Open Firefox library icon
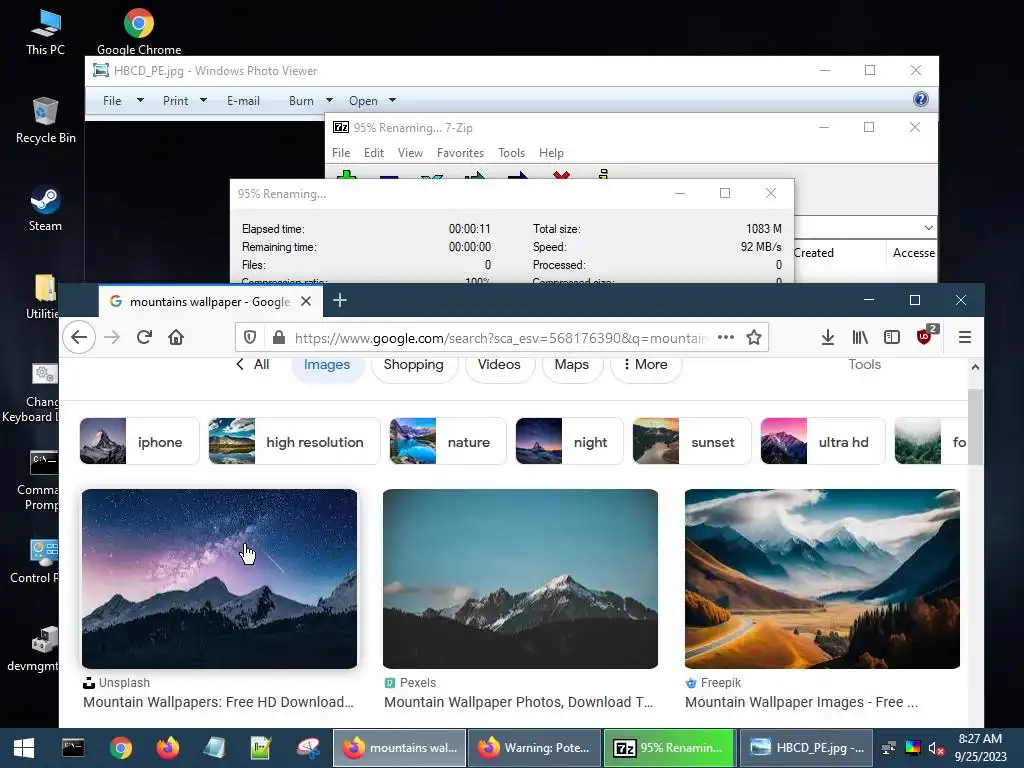 (859, 338)
